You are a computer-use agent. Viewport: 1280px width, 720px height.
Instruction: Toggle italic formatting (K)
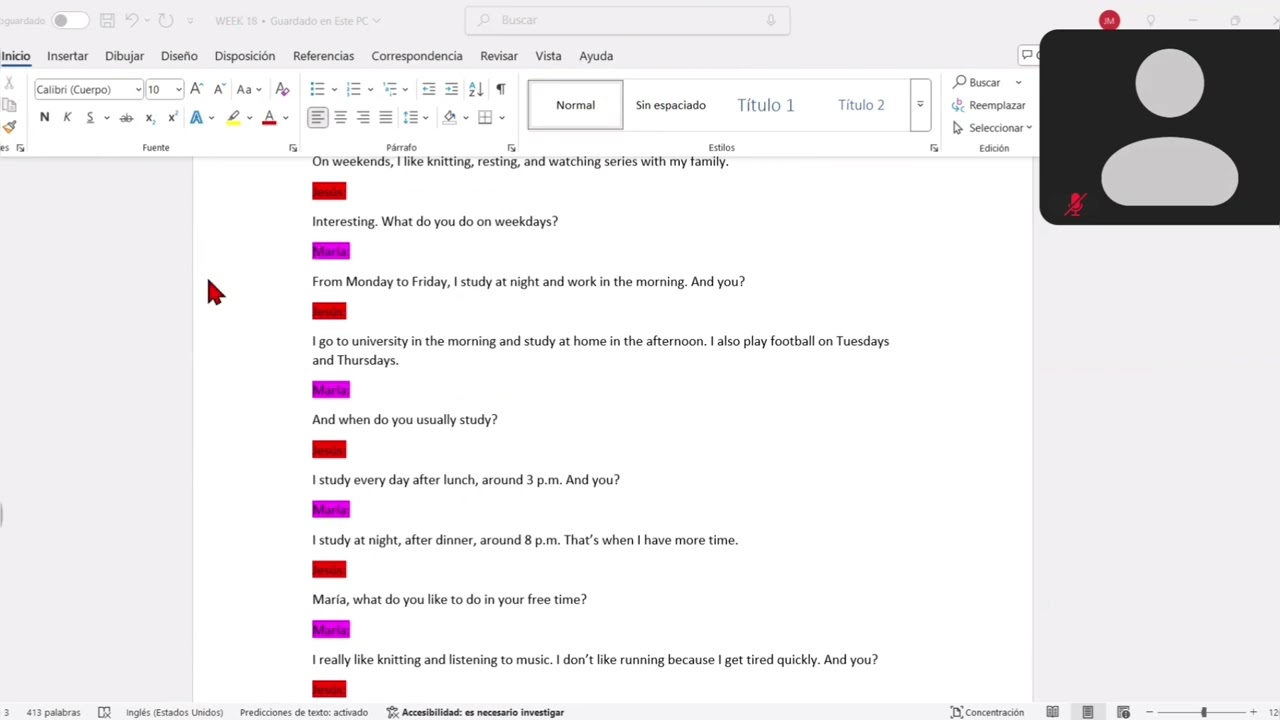[x=67, y=117]
